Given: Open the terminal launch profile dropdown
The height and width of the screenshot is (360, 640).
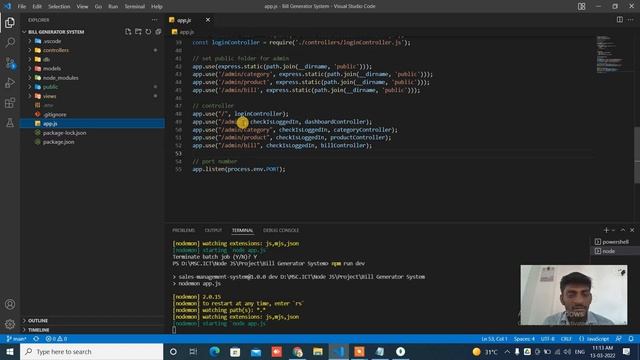Looking at the screenshot, I should point(613,230).
